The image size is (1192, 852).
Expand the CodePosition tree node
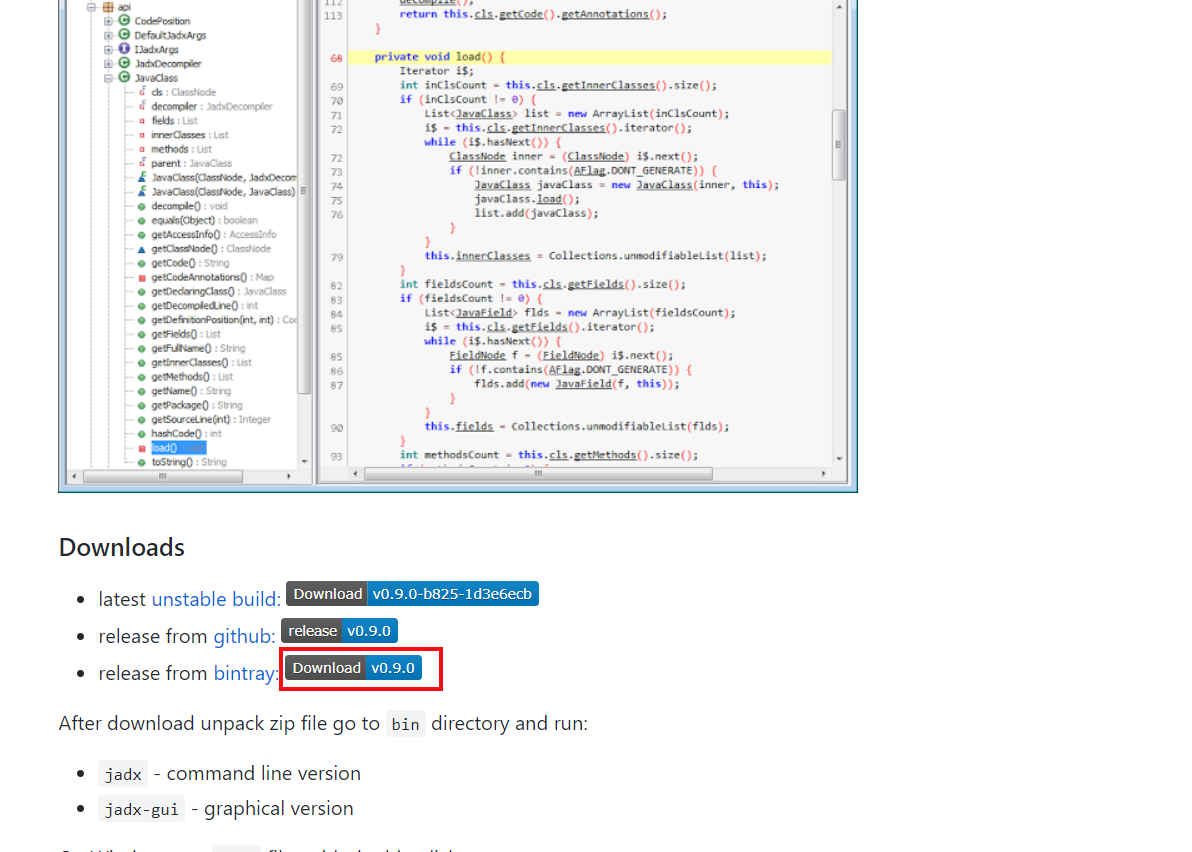106,21
